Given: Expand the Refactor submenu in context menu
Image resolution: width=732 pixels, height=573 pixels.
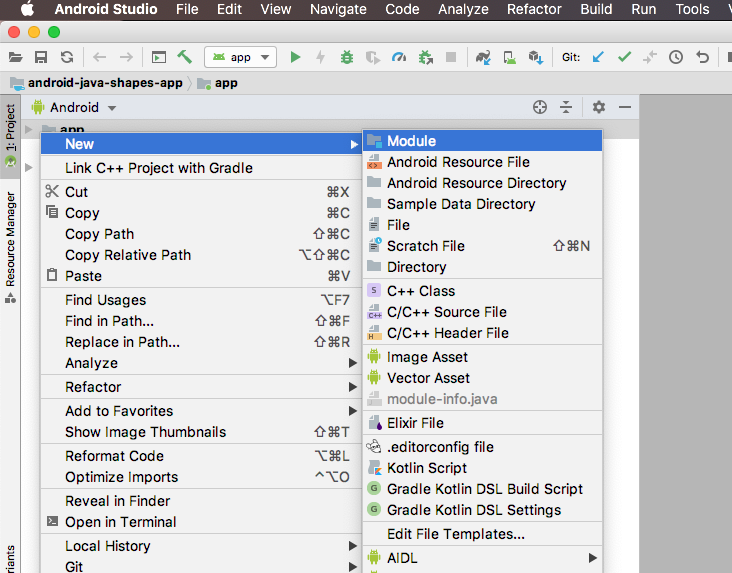Looking at the screenshot, I should (201, 387).
